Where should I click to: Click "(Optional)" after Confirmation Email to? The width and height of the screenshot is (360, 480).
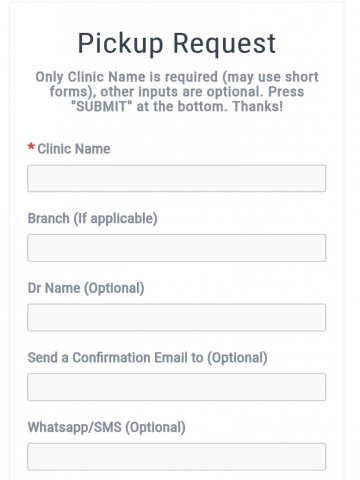pos(237,358)
